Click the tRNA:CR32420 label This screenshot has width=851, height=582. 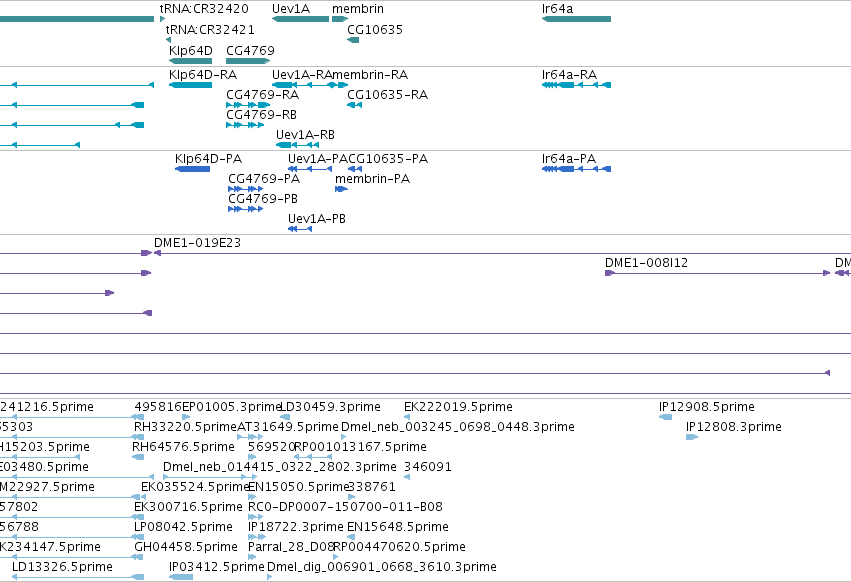pos(204,9)
